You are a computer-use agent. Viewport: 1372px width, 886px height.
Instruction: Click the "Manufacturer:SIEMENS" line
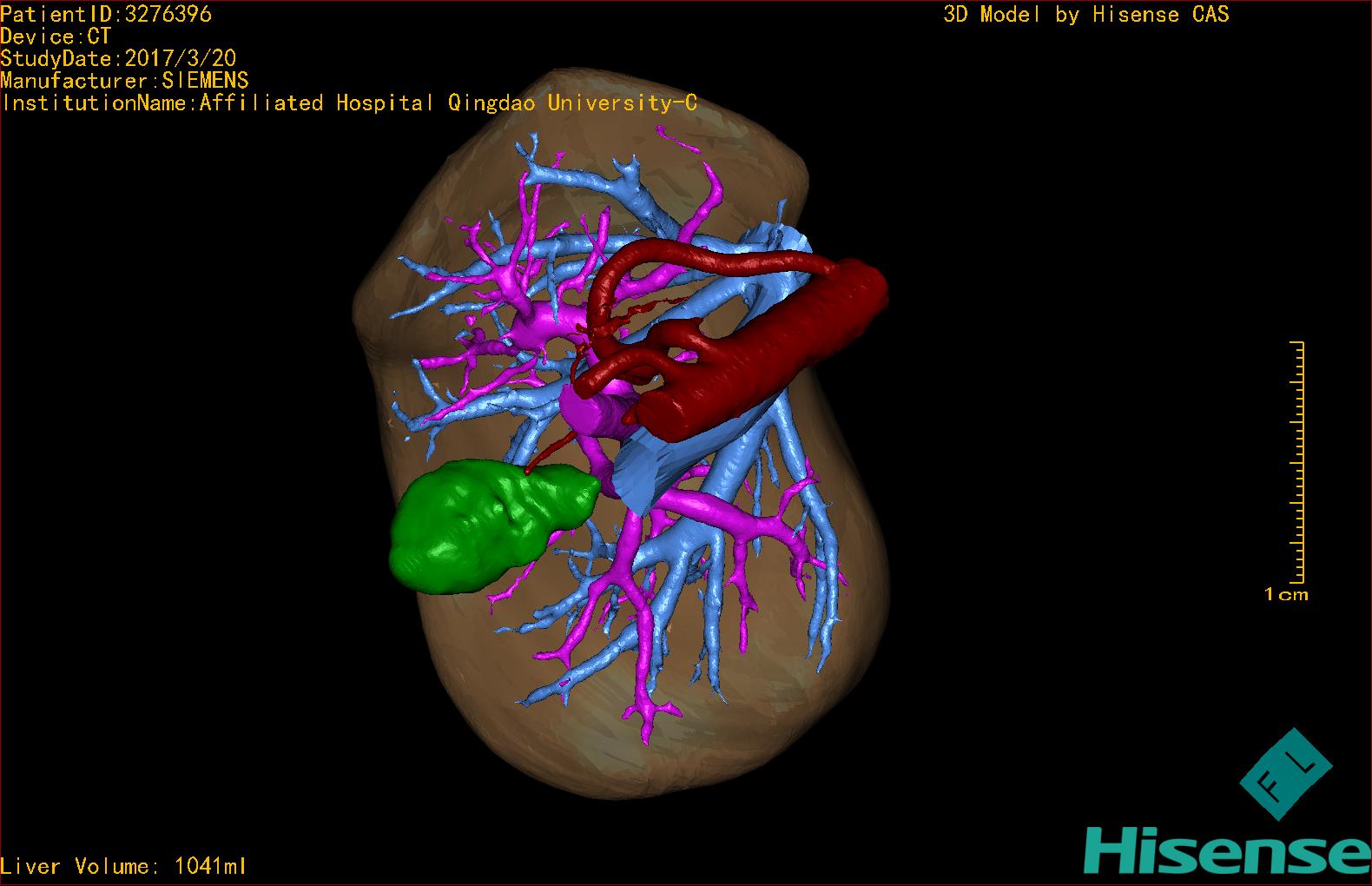(124, 81)
